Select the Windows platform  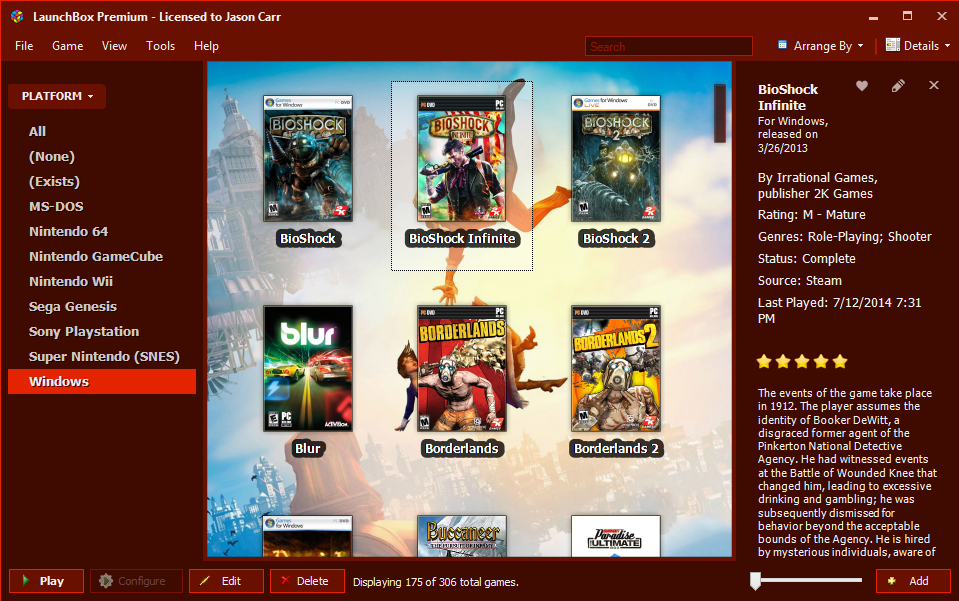point(102,382)
